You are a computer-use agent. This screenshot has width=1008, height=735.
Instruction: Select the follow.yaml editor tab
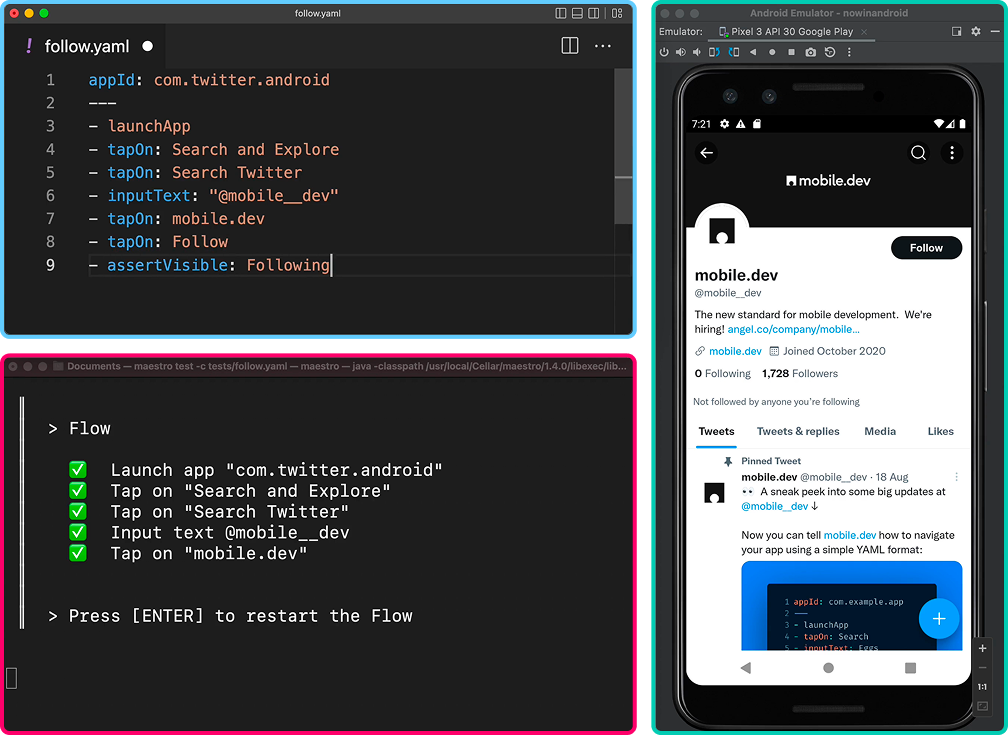[87, 46]
